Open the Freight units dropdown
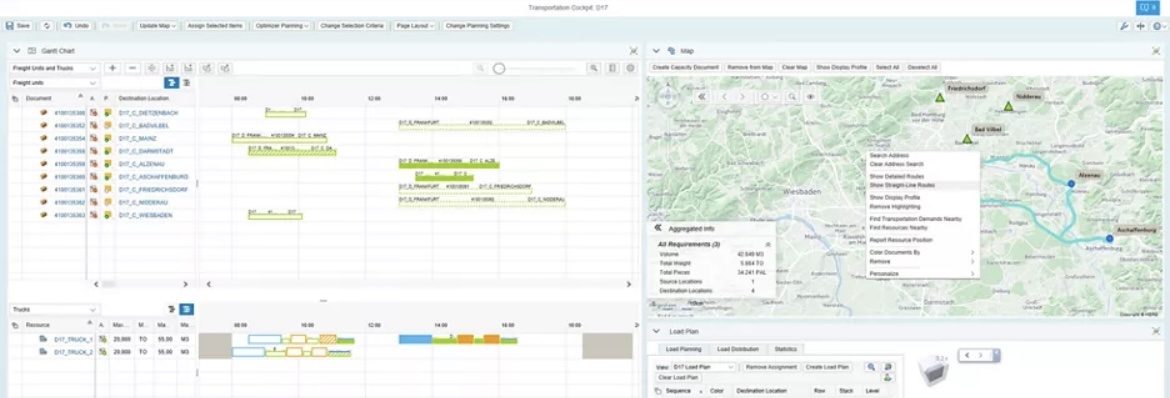1170x398 pixels. [54, 83]
